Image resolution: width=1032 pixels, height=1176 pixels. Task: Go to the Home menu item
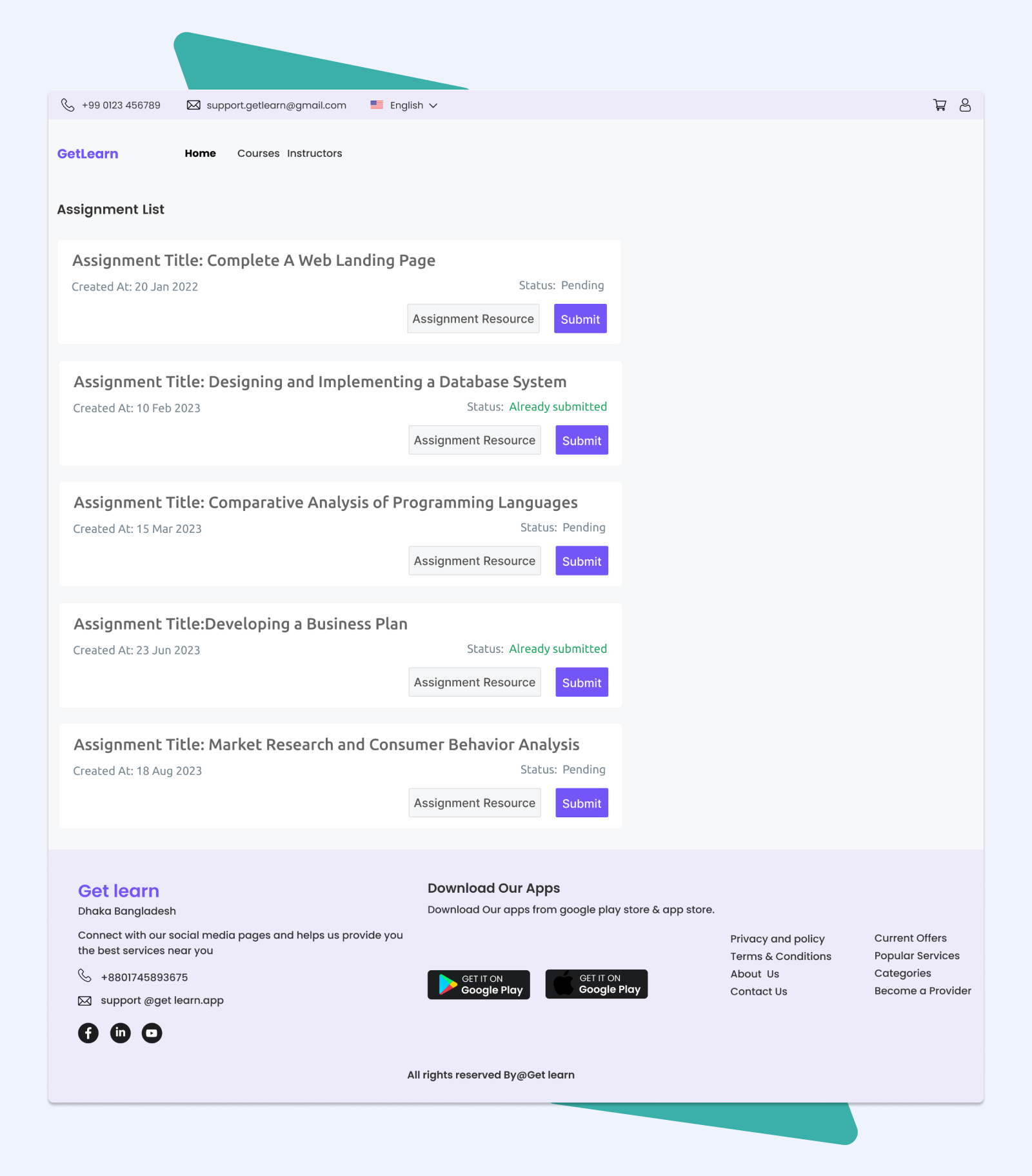point(200,154)
